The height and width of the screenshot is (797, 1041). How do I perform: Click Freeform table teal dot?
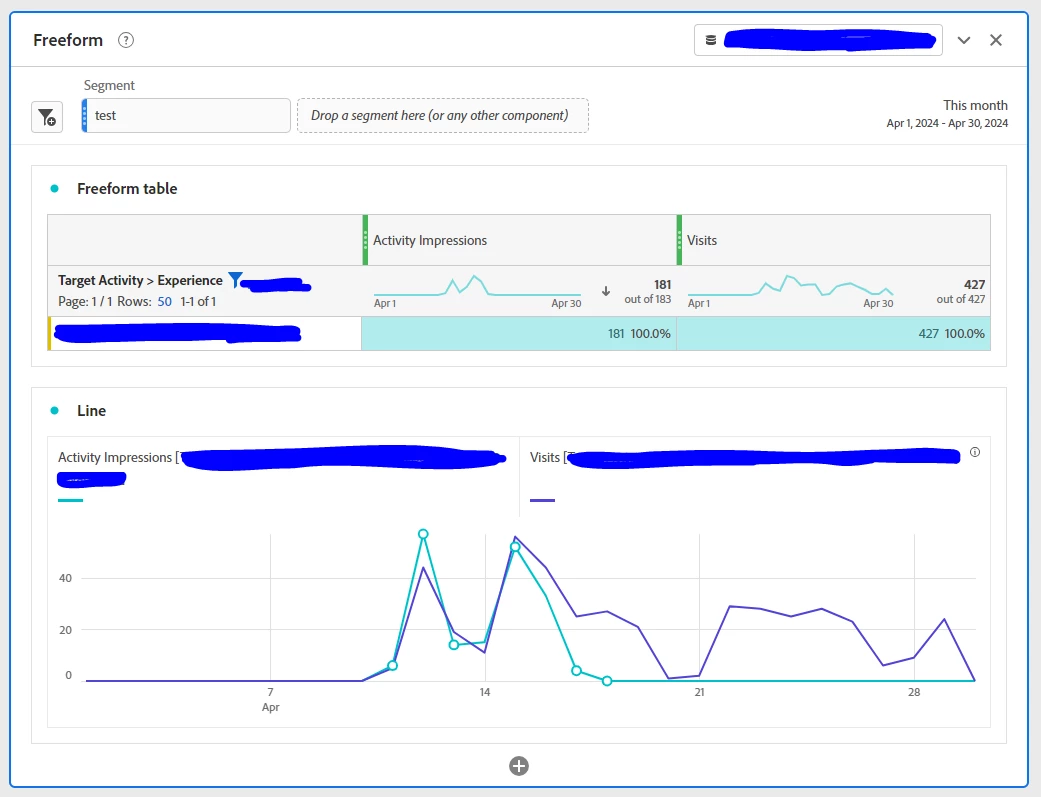[x=54, y=189]
